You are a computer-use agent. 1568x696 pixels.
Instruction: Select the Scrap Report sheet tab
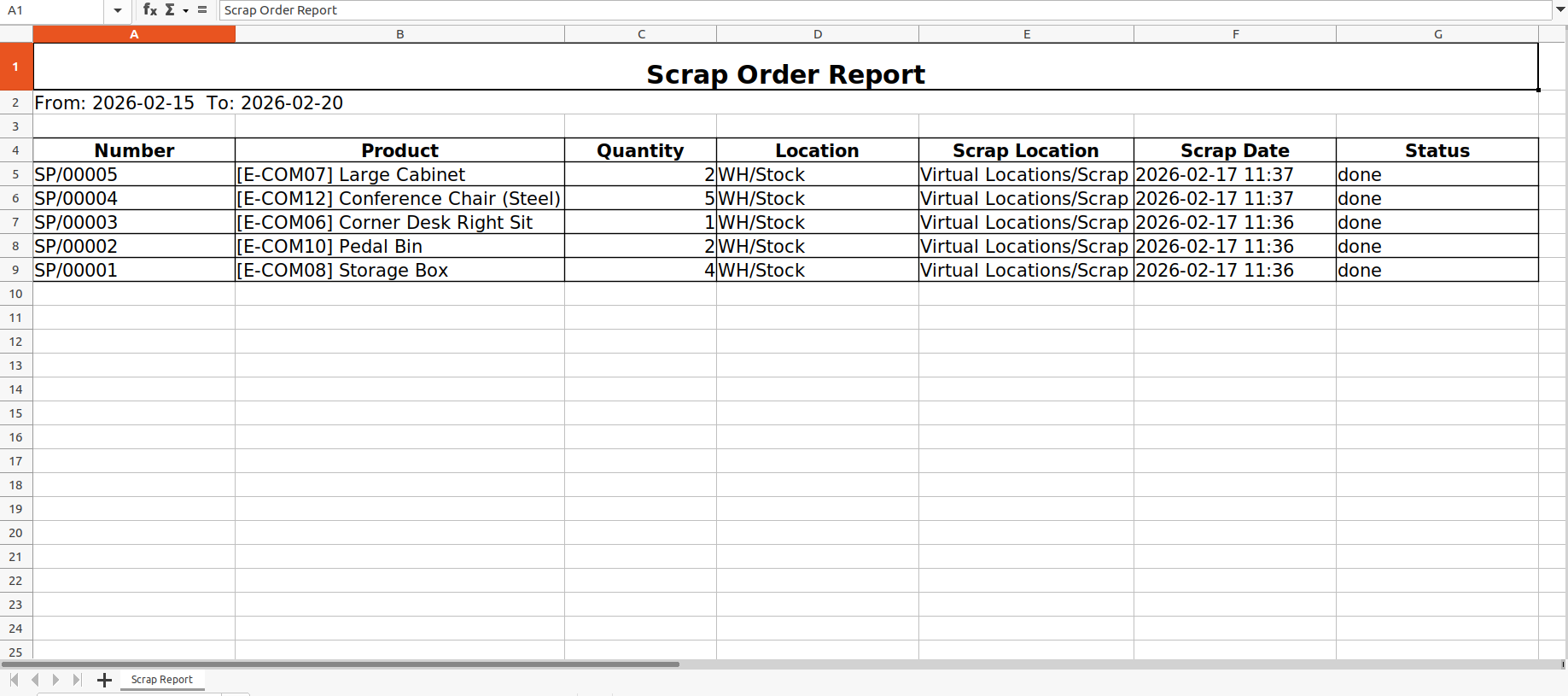162,680
